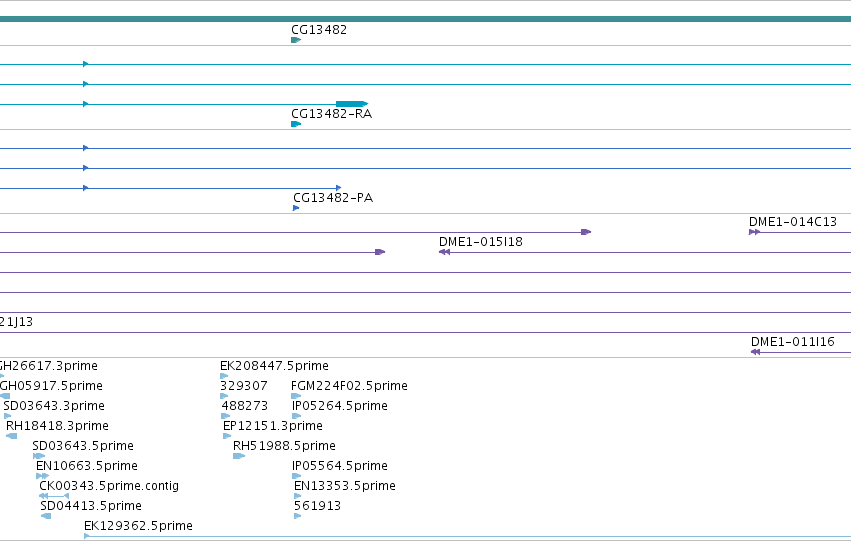This screenshot has width=851, height=541.
Task: Select the FGM224F02.5prime arrow glyph
Action: point(296,396)
